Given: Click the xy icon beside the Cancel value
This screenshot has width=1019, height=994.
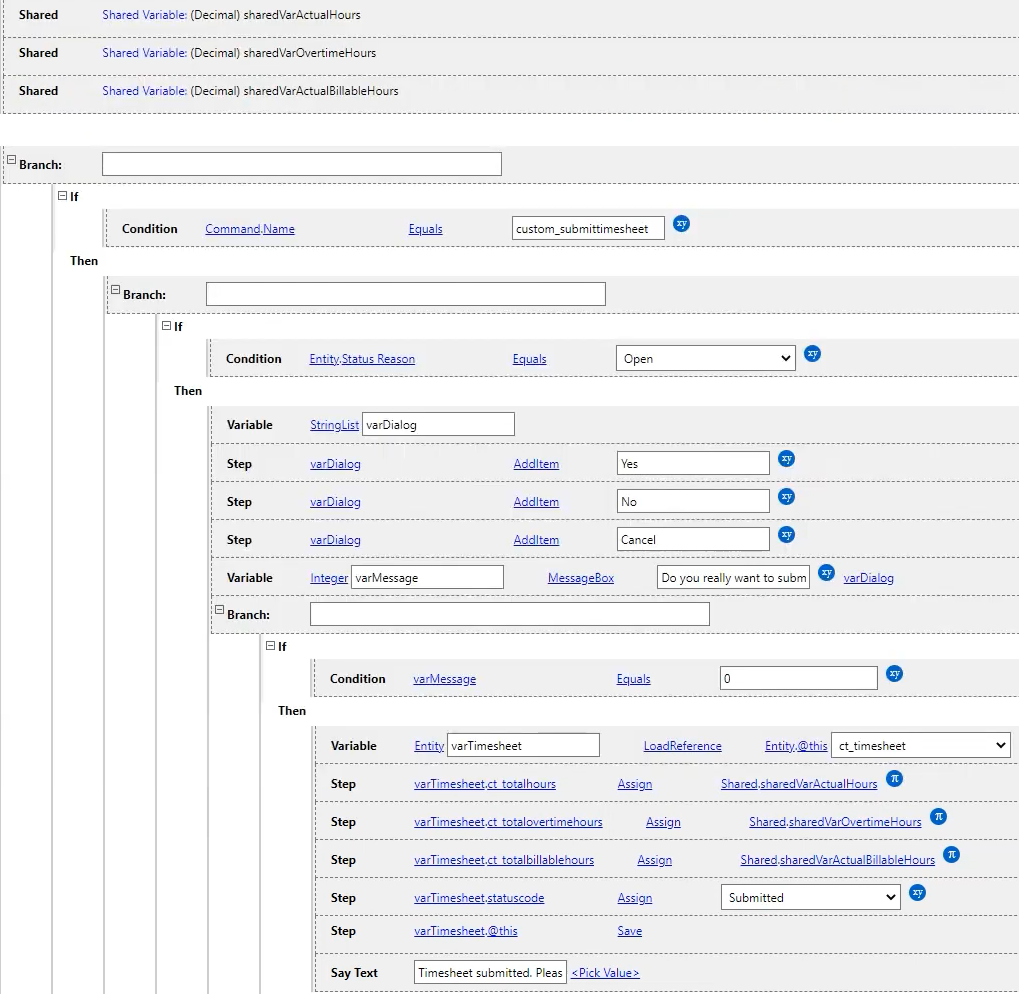Looking at the screenshot, I should [786, 535].
